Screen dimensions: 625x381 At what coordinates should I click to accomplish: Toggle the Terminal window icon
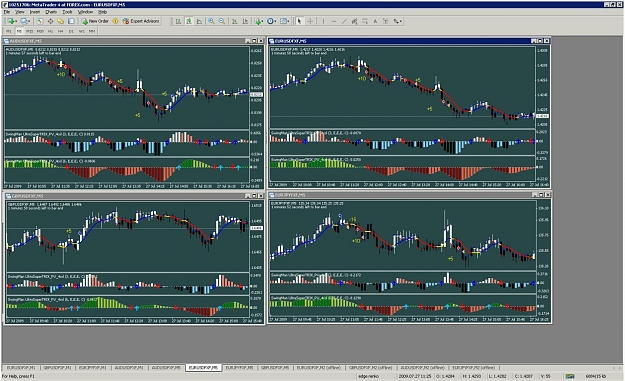click(71, 21)
